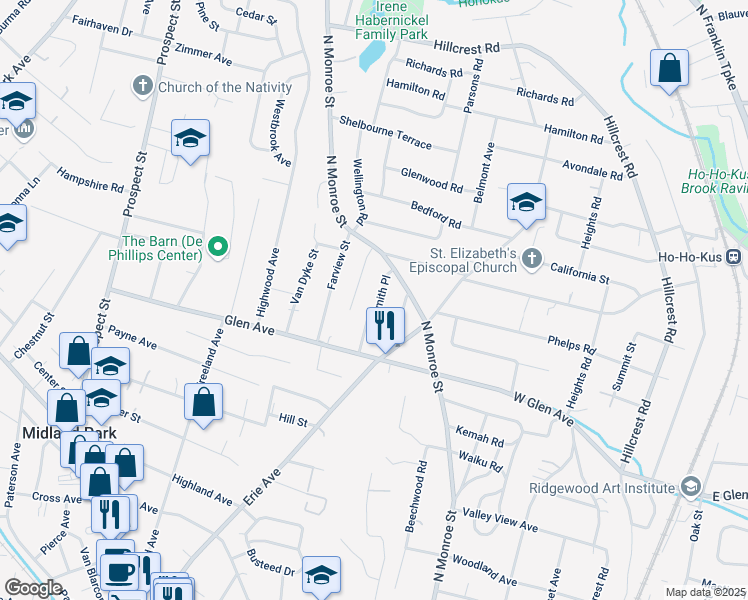The height and width of the screenshot is (600, 748).
Task: Click the Ridgewood Art Institute label
Action: click(602, 488)
